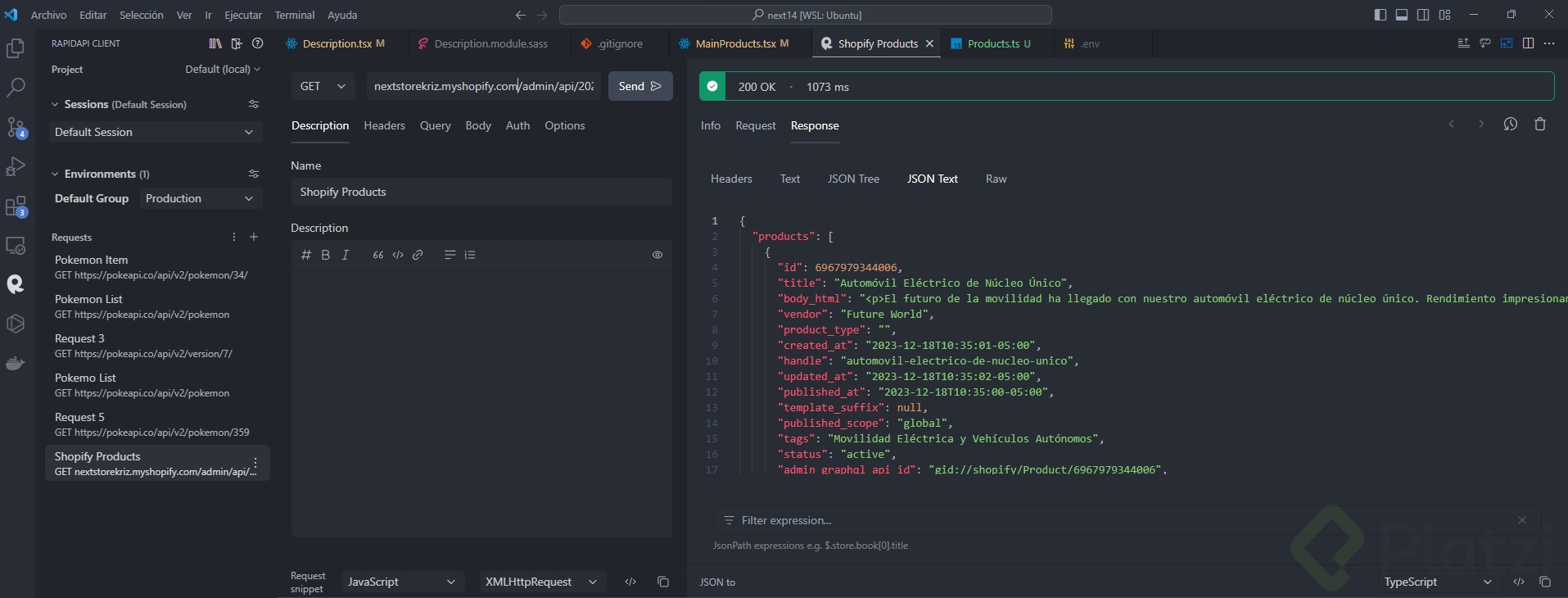Insert a link using the link icon
Screen dimensions: 1568x598
click(418, 255)
